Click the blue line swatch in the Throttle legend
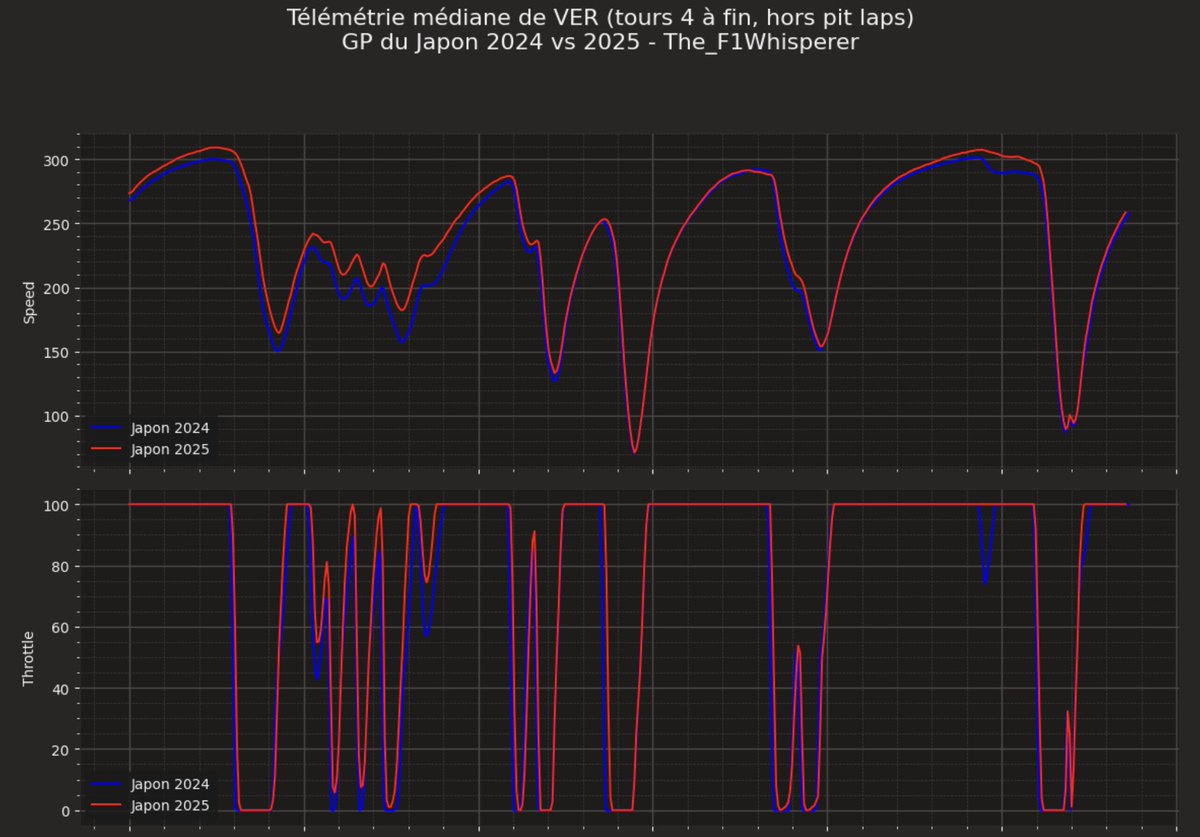Image resolution: width=1200 pixels, height=837 pixels. click(106, 783)
